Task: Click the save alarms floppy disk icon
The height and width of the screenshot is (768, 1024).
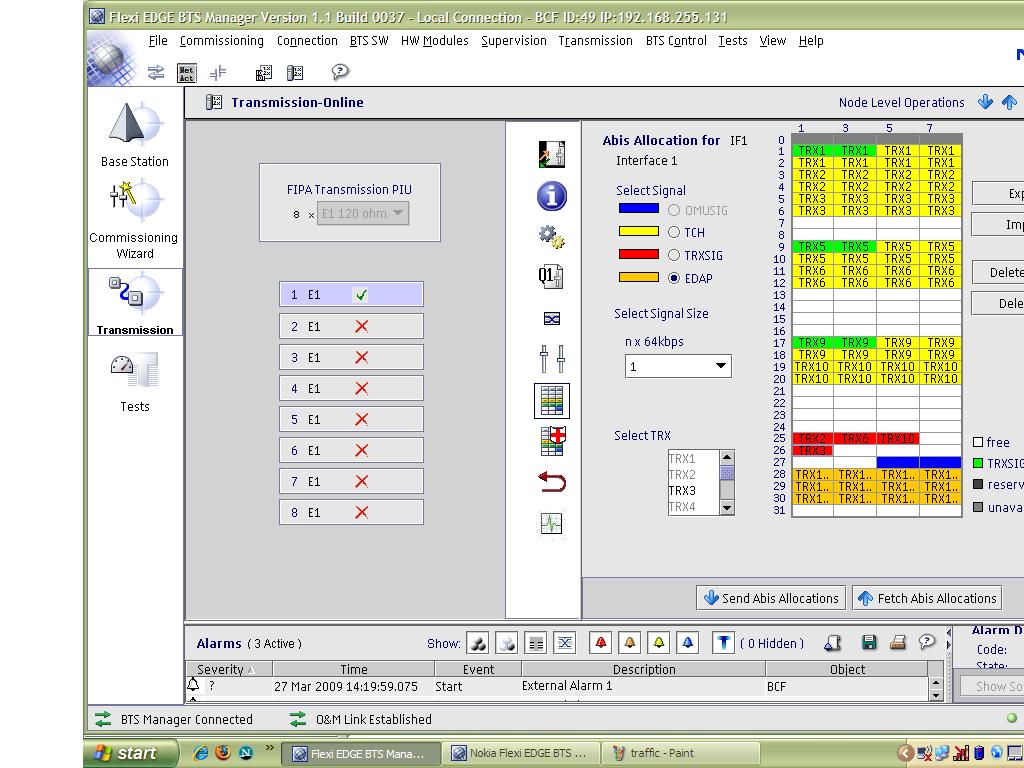Action: pos(869,643)
